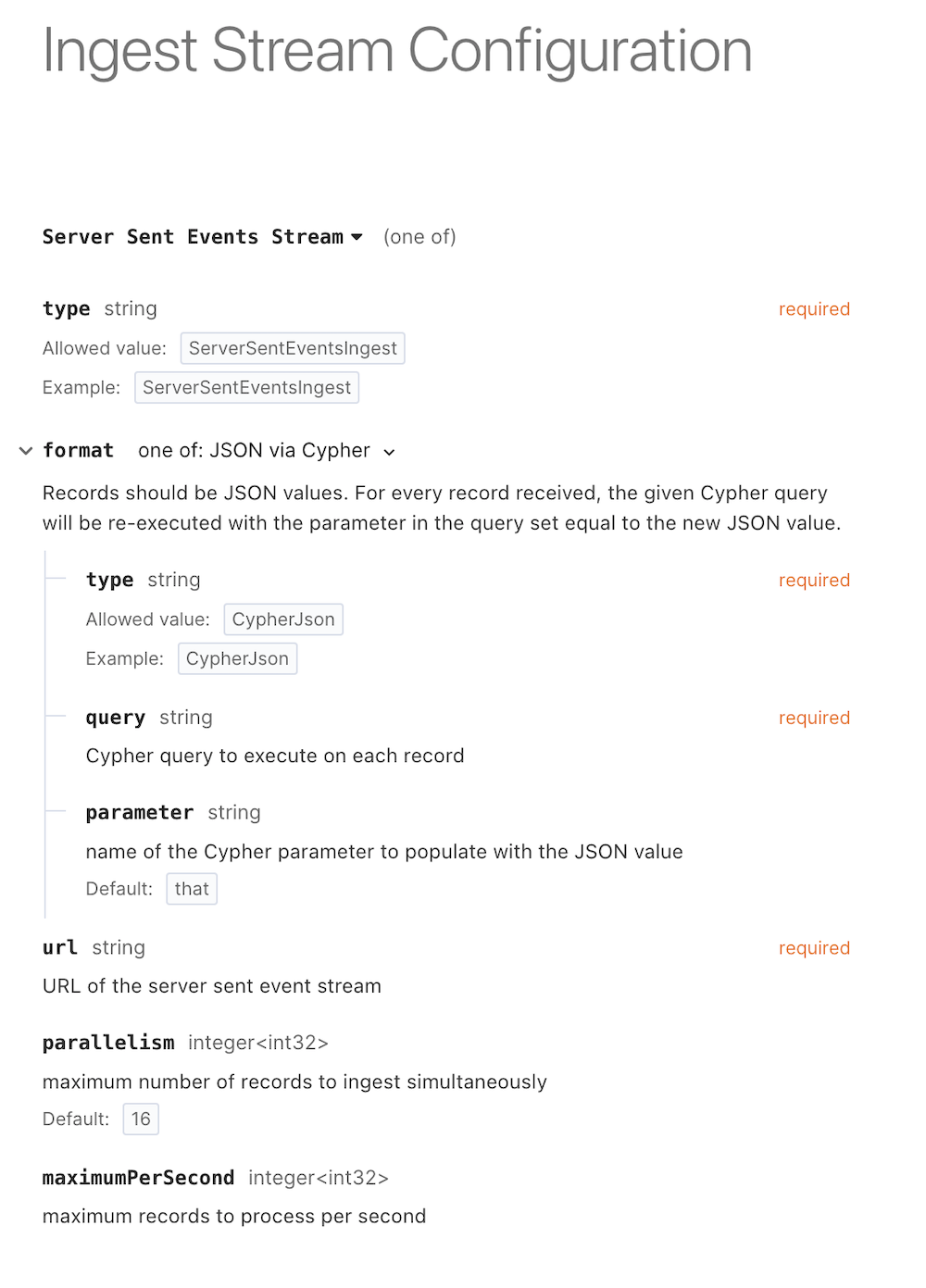Image resolution: width=926 pixels, height=1288 pixels.
Task: Click the required label next to type
Action: (814, 308)
